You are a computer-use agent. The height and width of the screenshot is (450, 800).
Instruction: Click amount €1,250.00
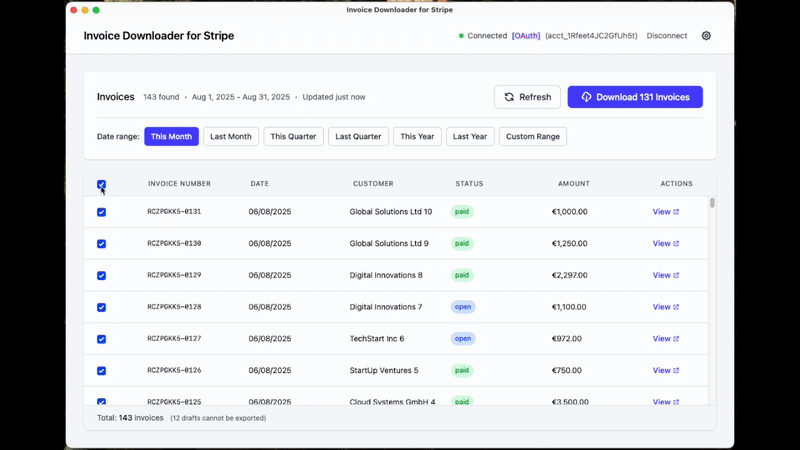coord(570,243)
